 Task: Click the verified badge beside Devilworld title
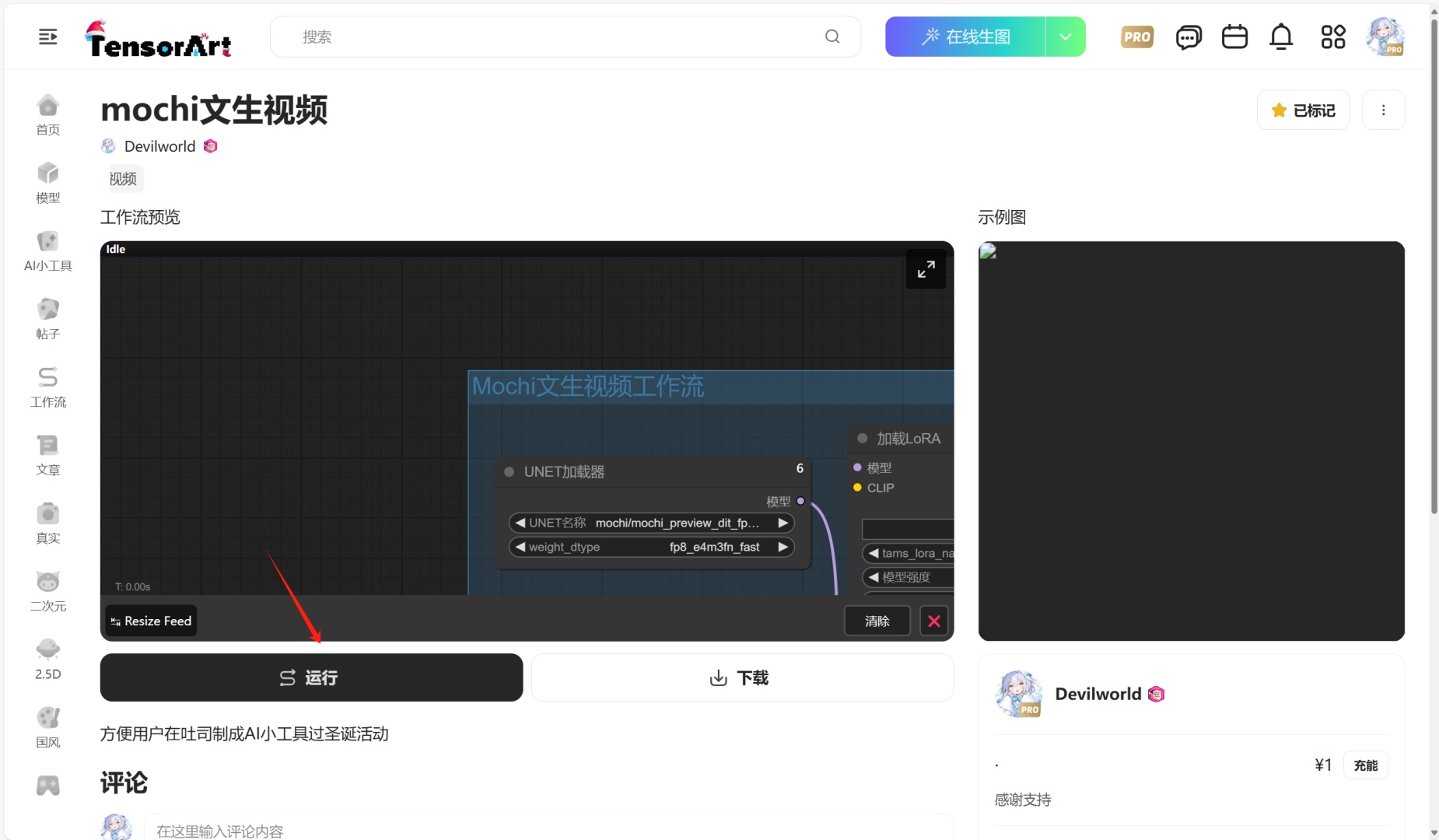[211, 146]
